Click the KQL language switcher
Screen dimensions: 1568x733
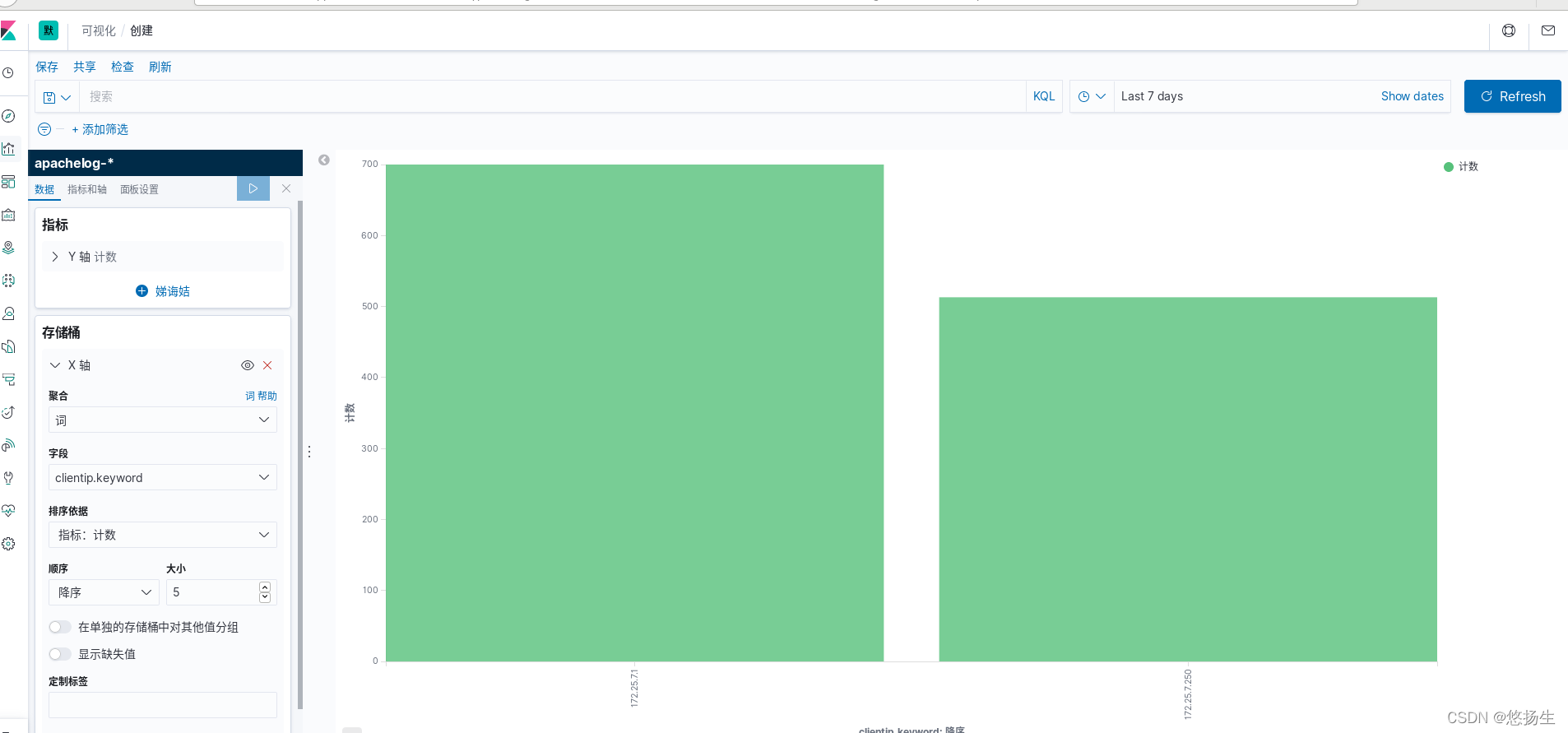pos(1044,96)
